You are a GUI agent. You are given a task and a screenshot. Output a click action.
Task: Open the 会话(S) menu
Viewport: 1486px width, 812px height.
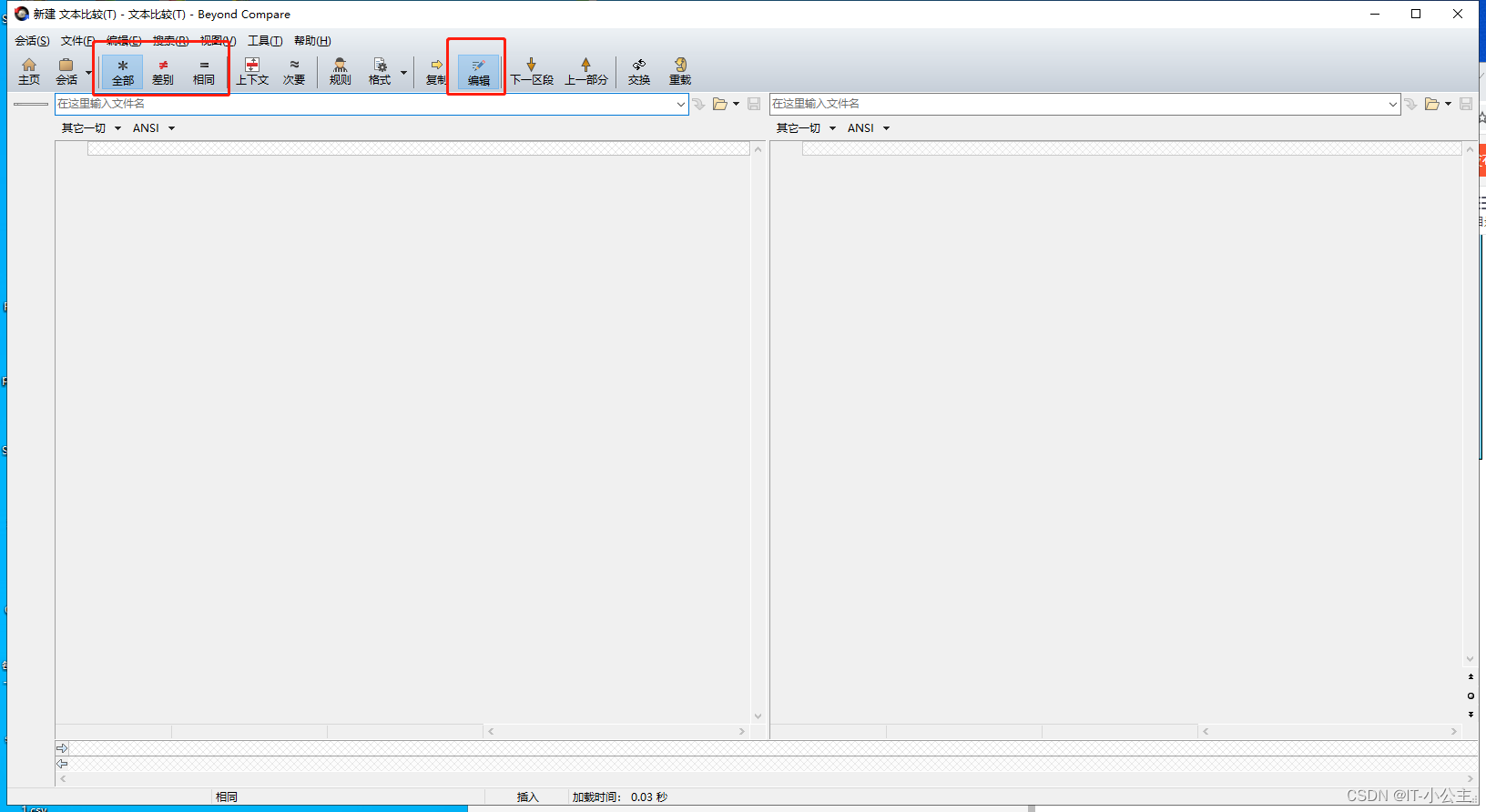(32, 41)
